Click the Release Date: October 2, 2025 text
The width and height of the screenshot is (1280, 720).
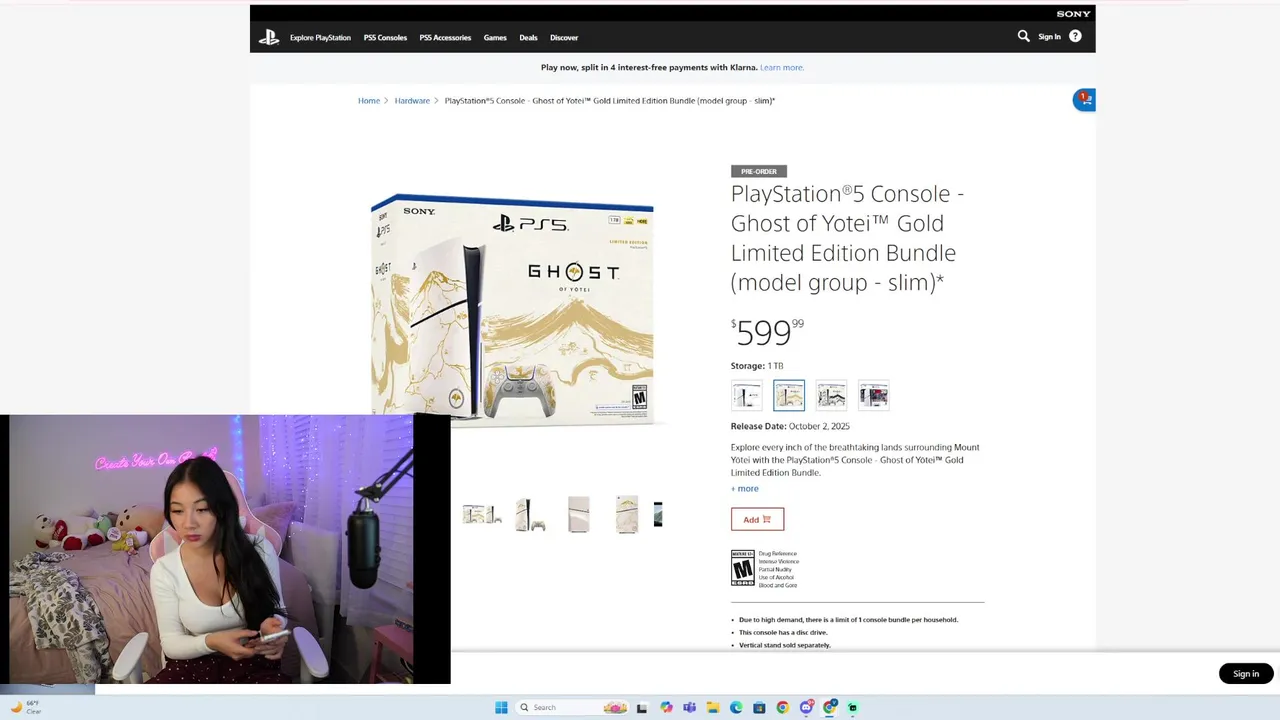point(790,426)
